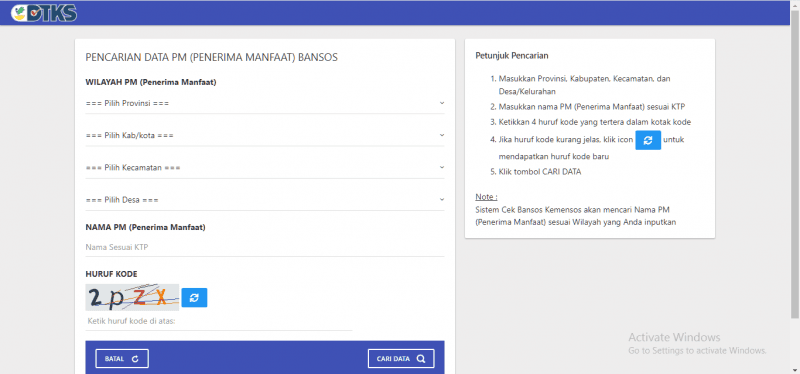Screen dimensions: 800x374
Task: Click Sistem Cek Bansos Kemensos note paragraph
Action: pyautogui.click(x=576, y=216)
